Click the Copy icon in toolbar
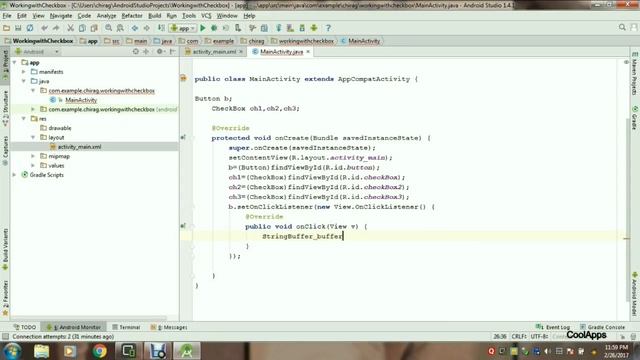The height and width of the screenshot is (360, 640). [x=82, y=28]
